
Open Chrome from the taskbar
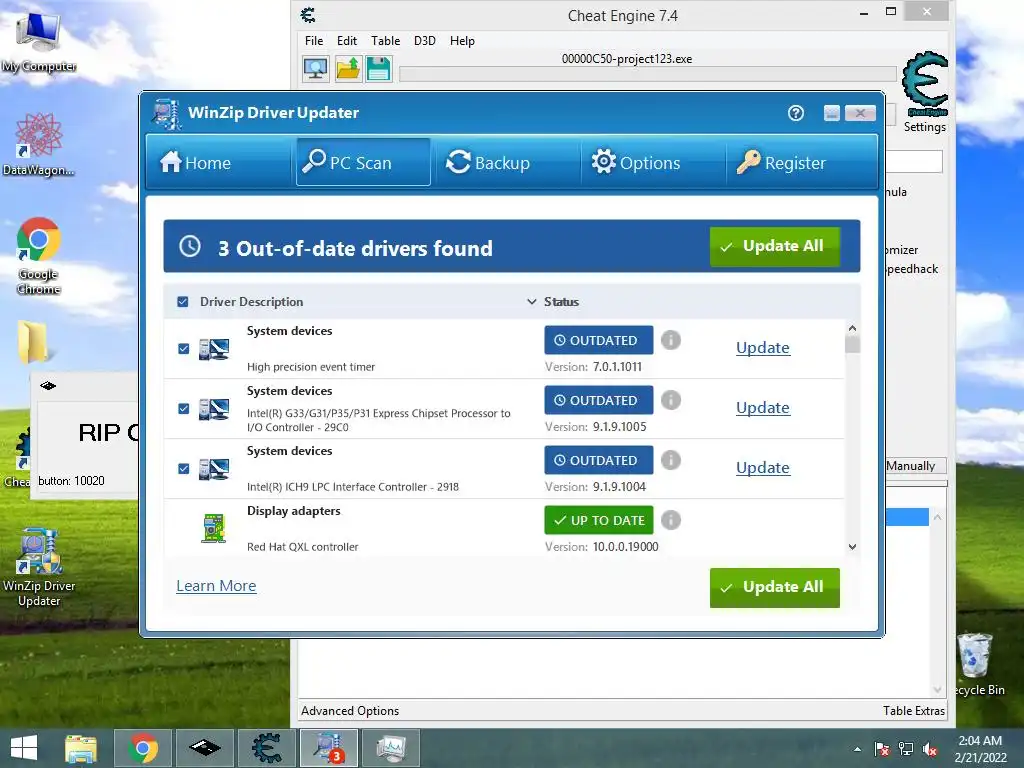(x=143, y=748)
